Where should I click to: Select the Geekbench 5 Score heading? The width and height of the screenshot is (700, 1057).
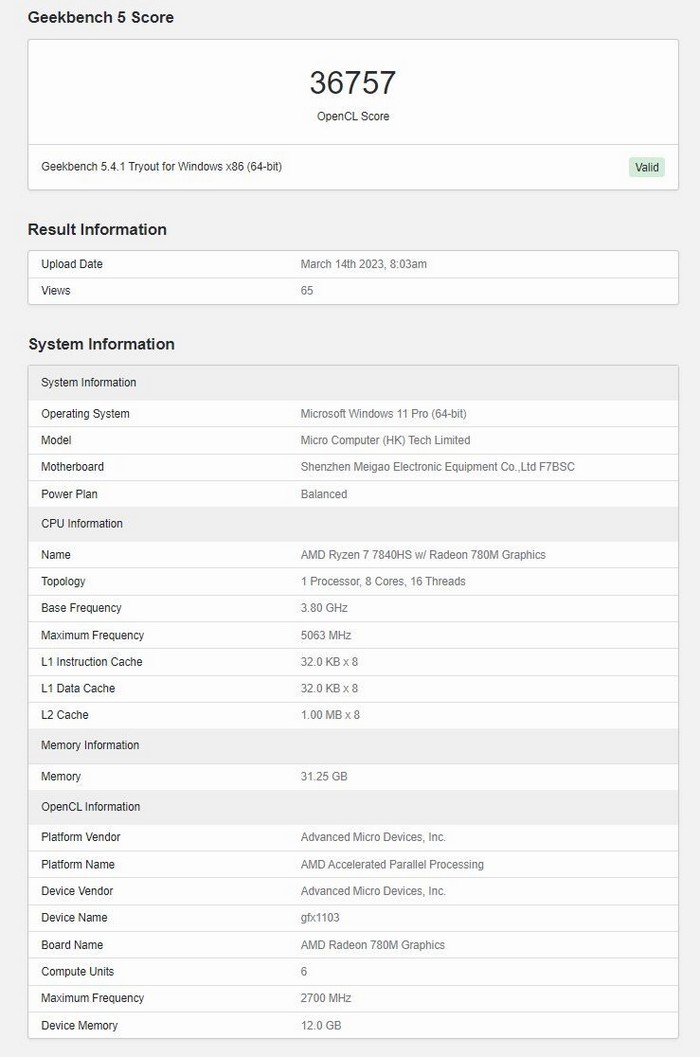pos(100,17)
